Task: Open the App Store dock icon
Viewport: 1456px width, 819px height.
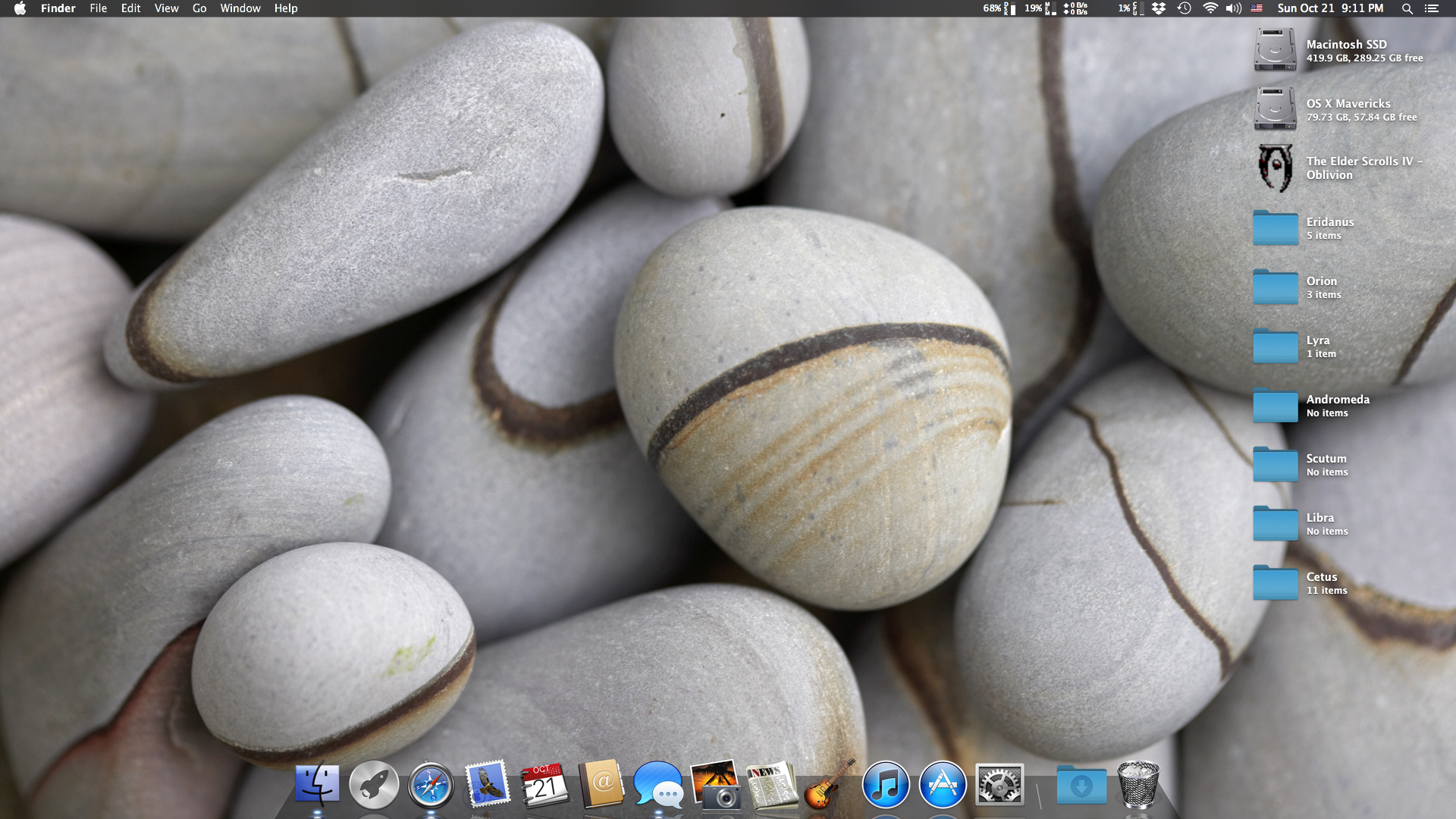Action: 942,785
